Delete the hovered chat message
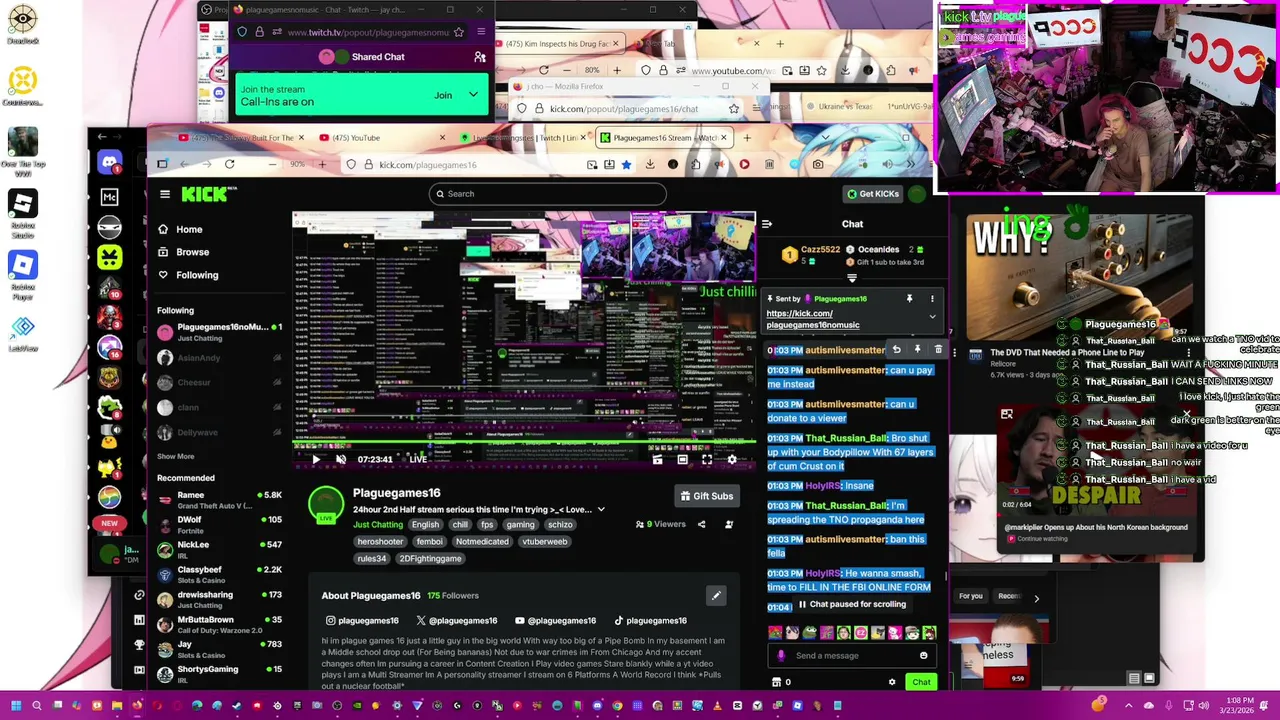 (938, 349)
